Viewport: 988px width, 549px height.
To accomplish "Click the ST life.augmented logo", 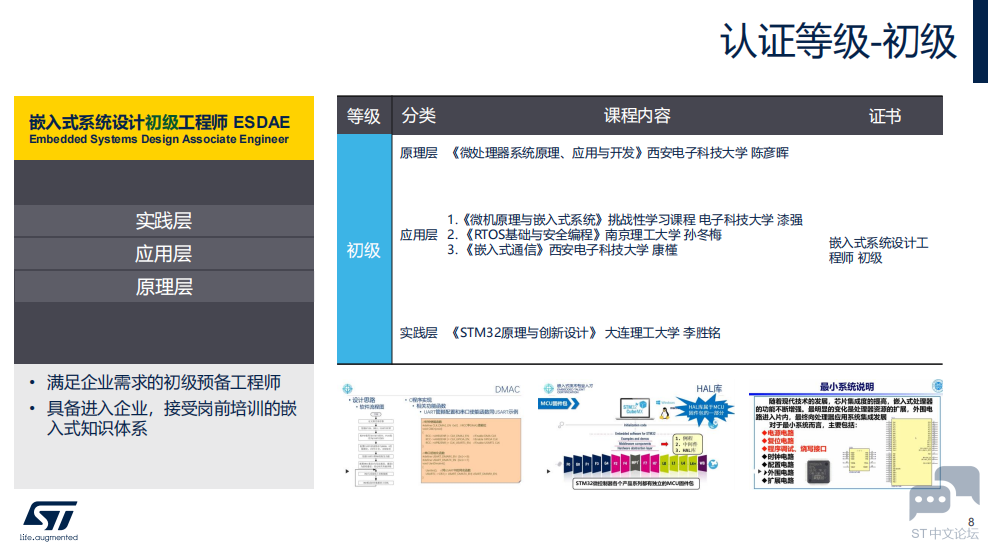I will 49,521.
